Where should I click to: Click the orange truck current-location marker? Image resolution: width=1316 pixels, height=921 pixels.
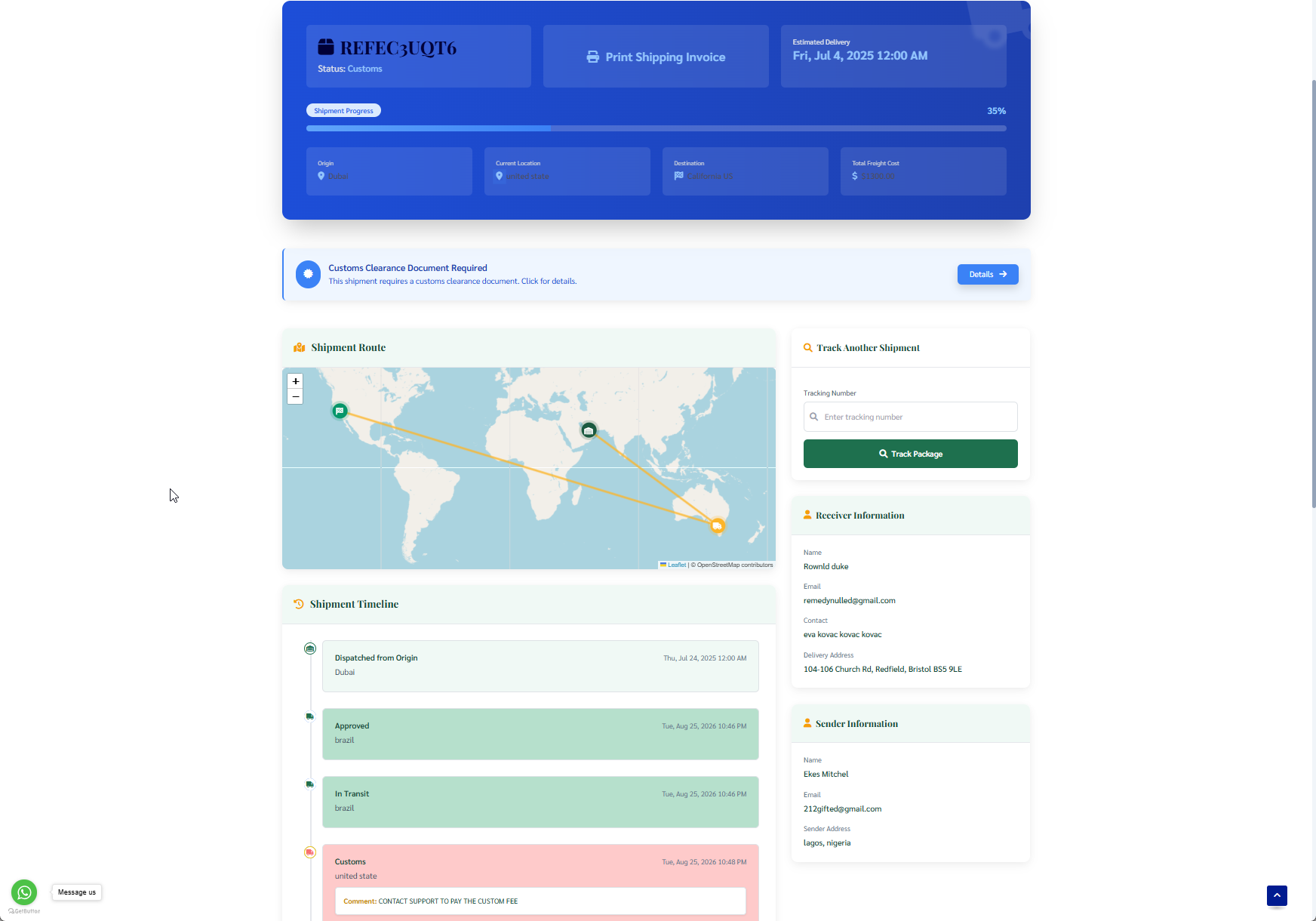(x=718, y=525)
